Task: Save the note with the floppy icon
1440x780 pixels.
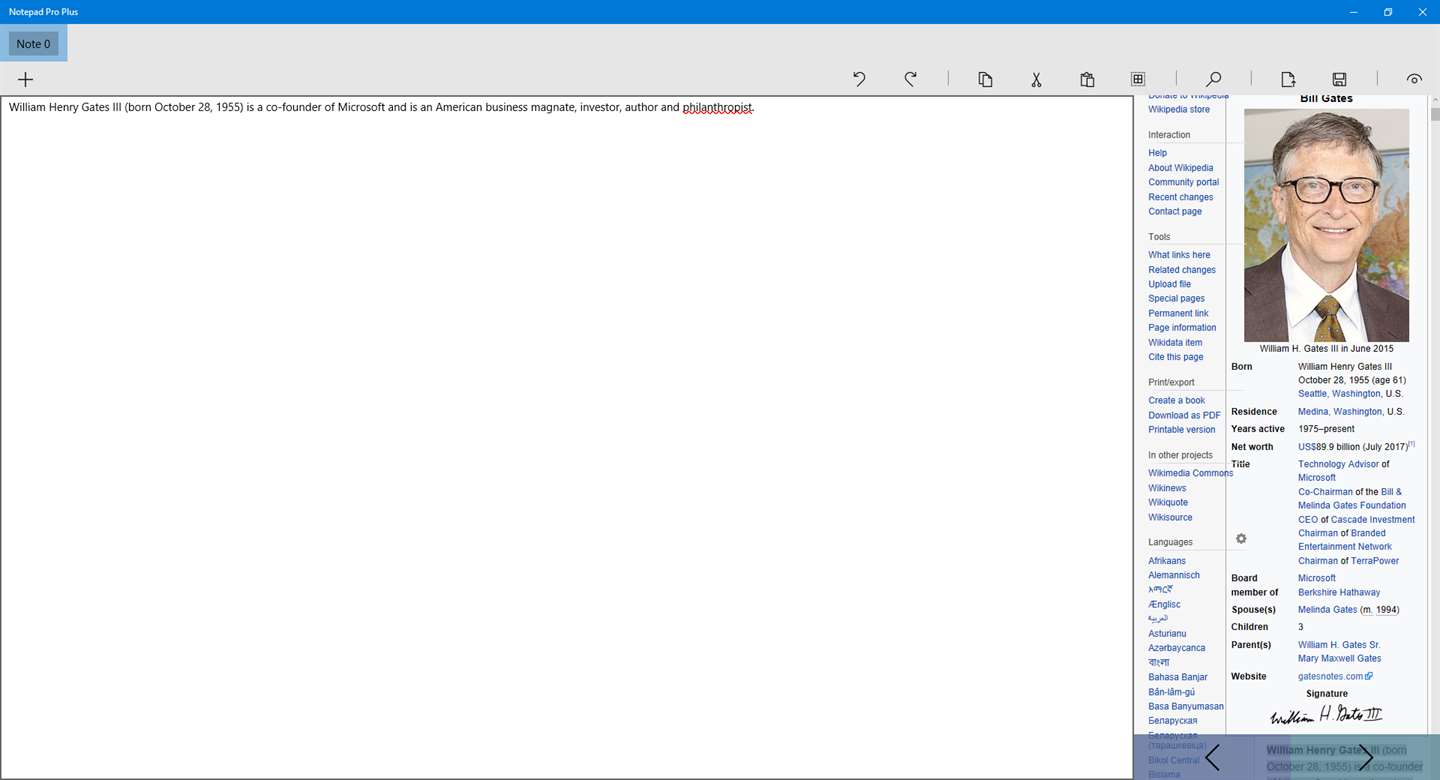Action: pos(1339,79)
